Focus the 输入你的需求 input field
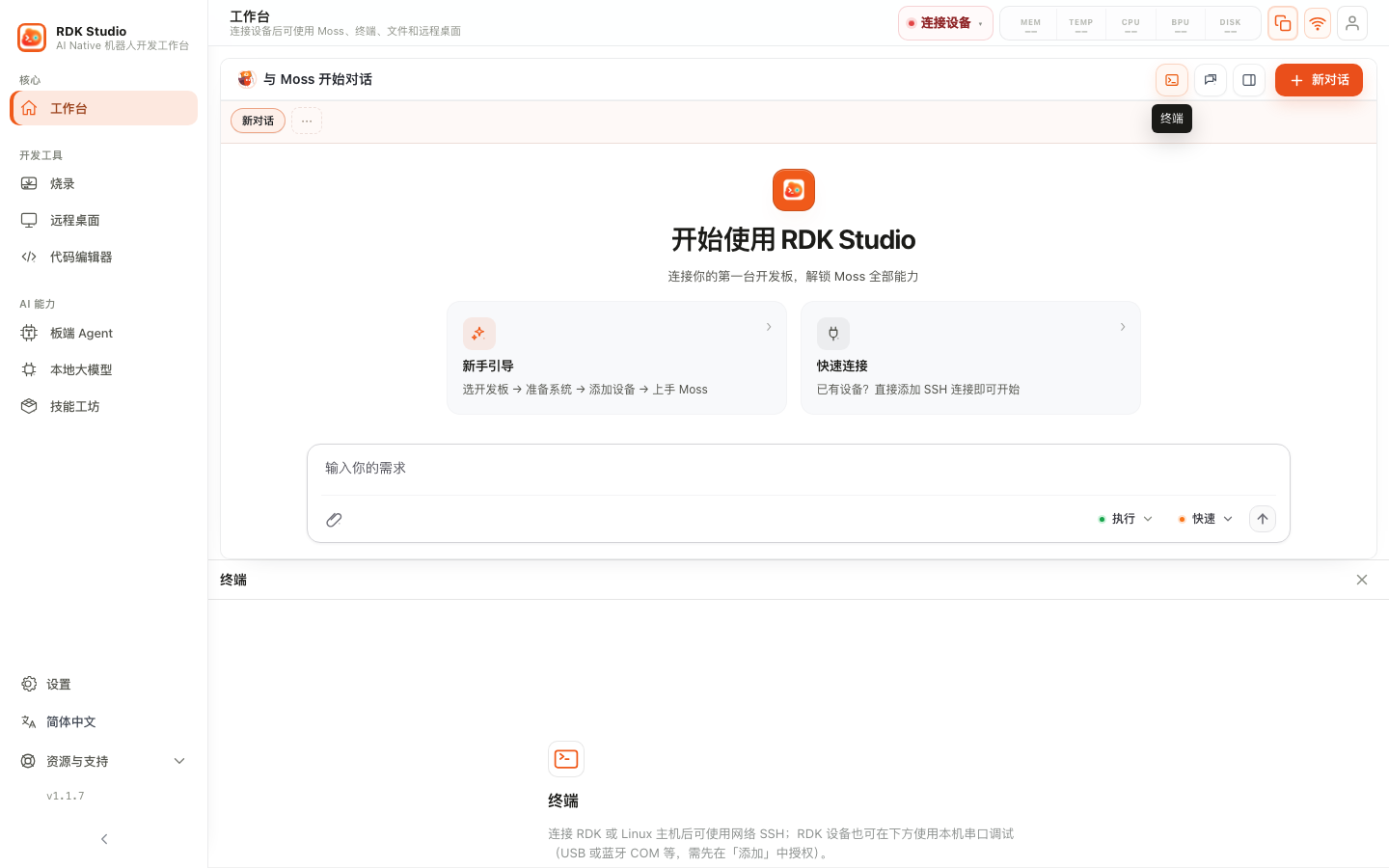The width and height of the screenshot is (1389, 868). tap(799, 469)
